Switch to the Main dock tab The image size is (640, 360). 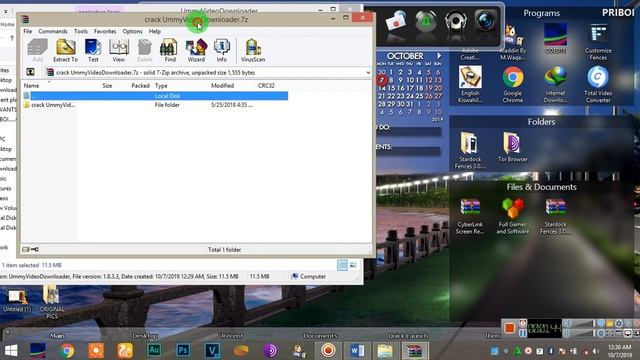[57, 336]
